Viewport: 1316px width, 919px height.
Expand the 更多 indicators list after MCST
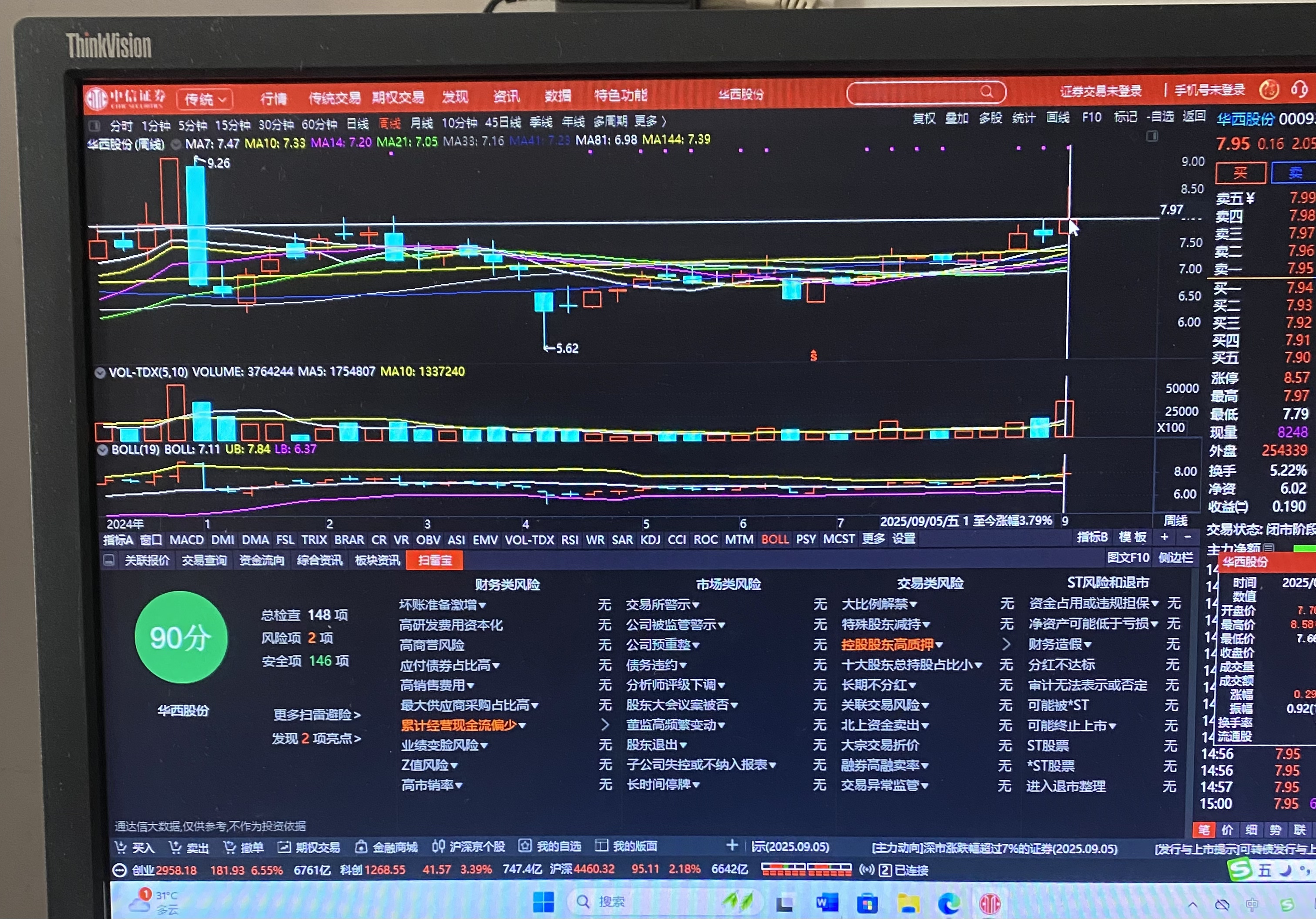pos(873,539)
